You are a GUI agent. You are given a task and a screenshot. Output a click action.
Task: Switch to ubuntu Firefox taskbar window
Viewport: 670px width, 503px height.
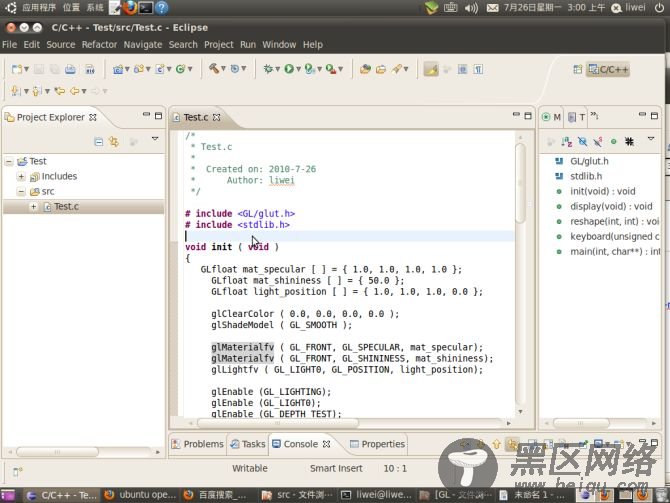[x=140, y=495]
